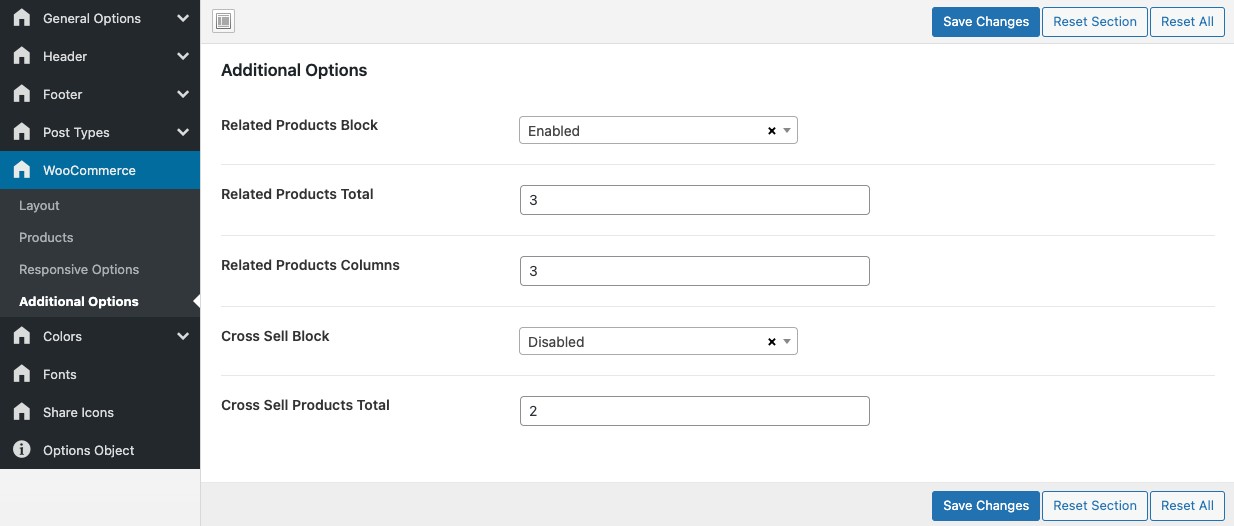The image size is (1234, 526).
Task: Select the Products submenu item
Action: (46, 237)
